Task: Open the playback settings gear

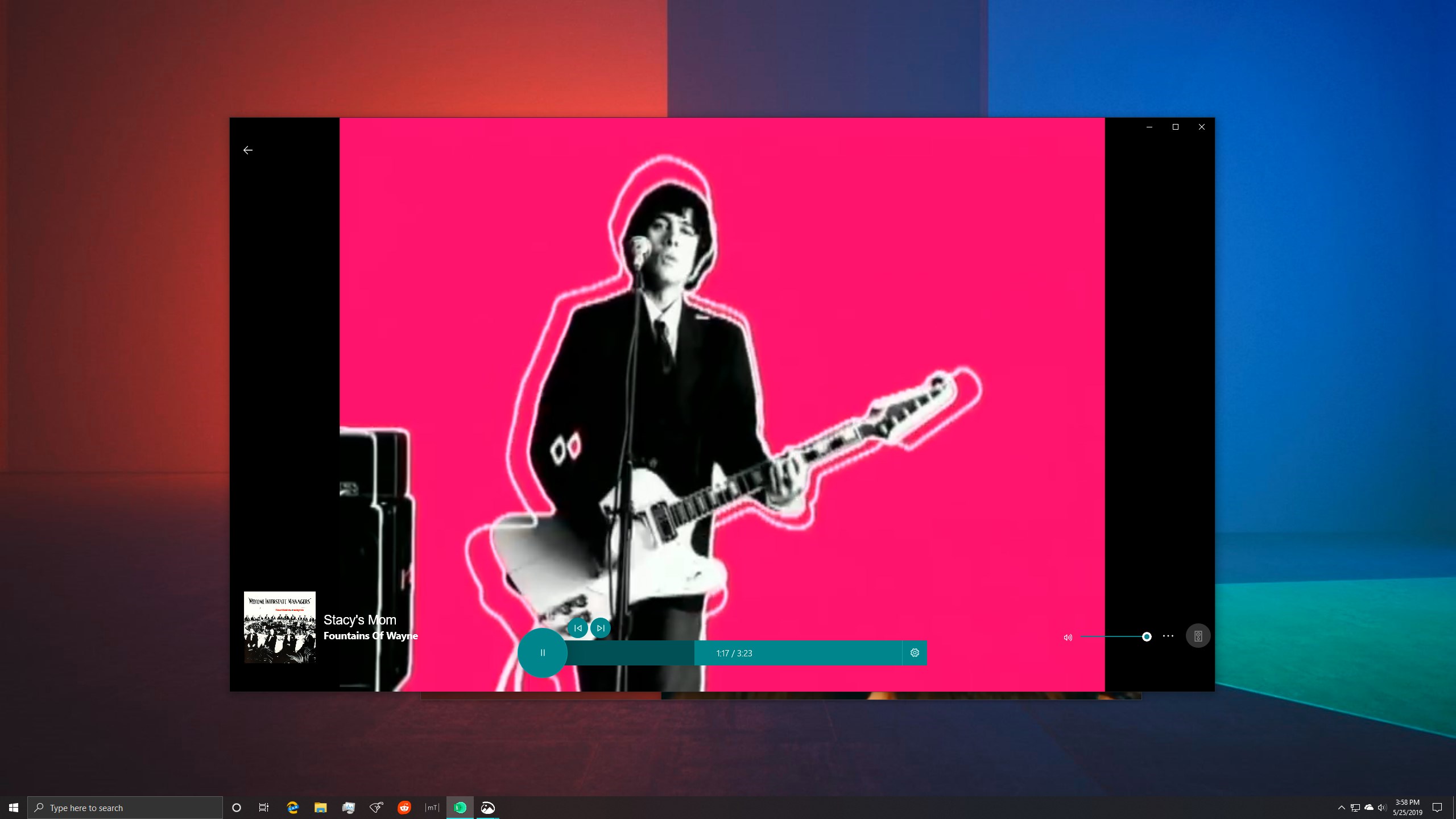Action: [915, 653]
